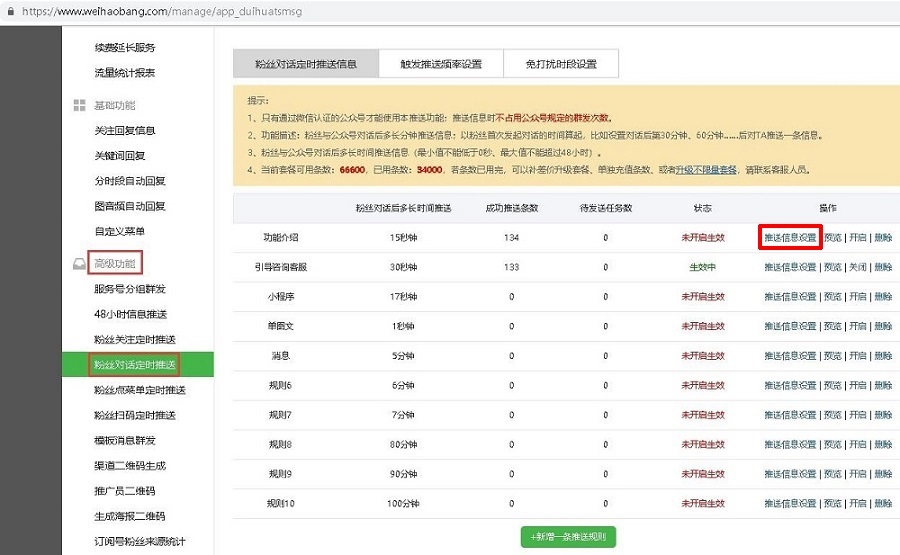Click 推送信息设置 for 规则10 row
Image resolution: width=900 pixels, height=555 pixels.
pos(790,503)
